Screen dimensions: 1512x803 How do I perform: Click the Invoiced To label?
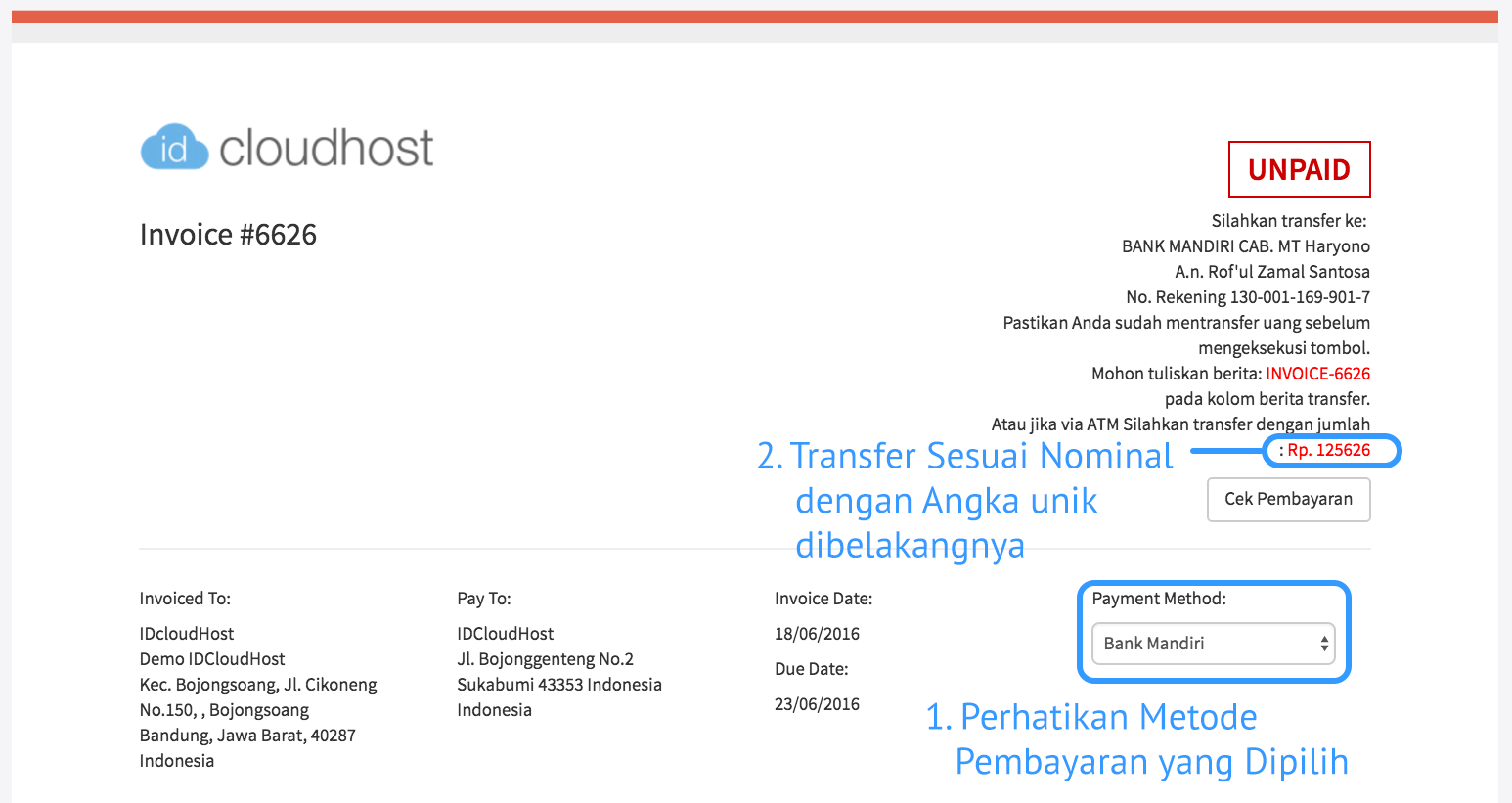click(x=185, y=599)
